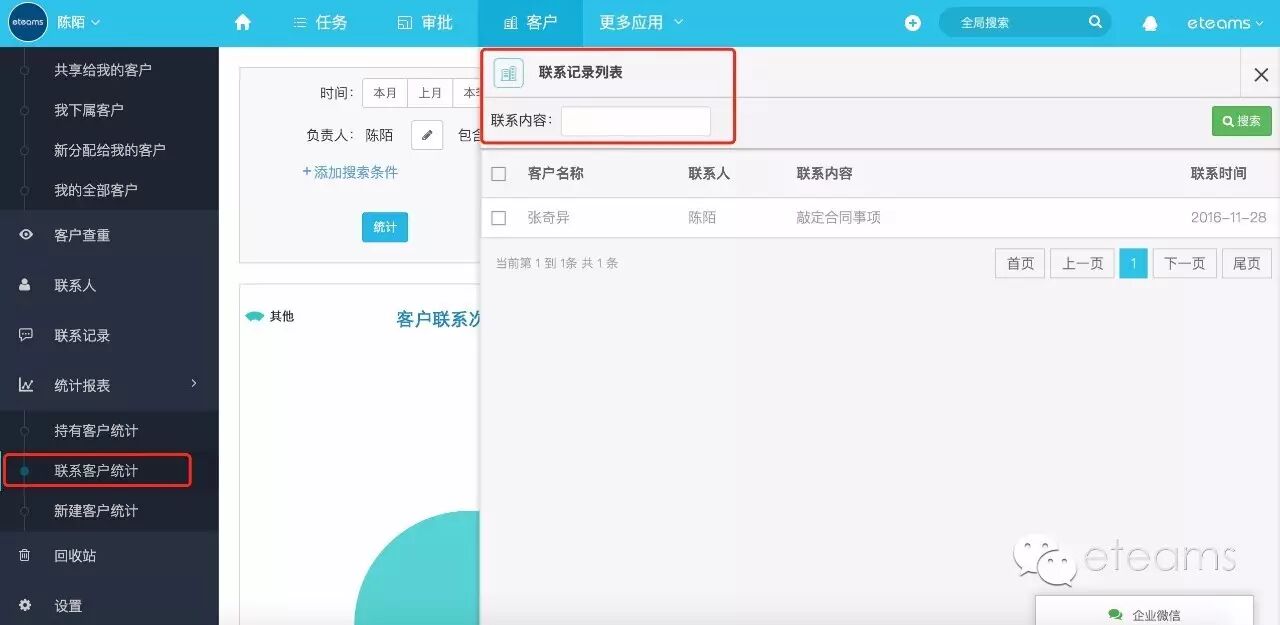Go to 下一页 pagination button
1280x625 pixels.
(x=1185, y=264)
